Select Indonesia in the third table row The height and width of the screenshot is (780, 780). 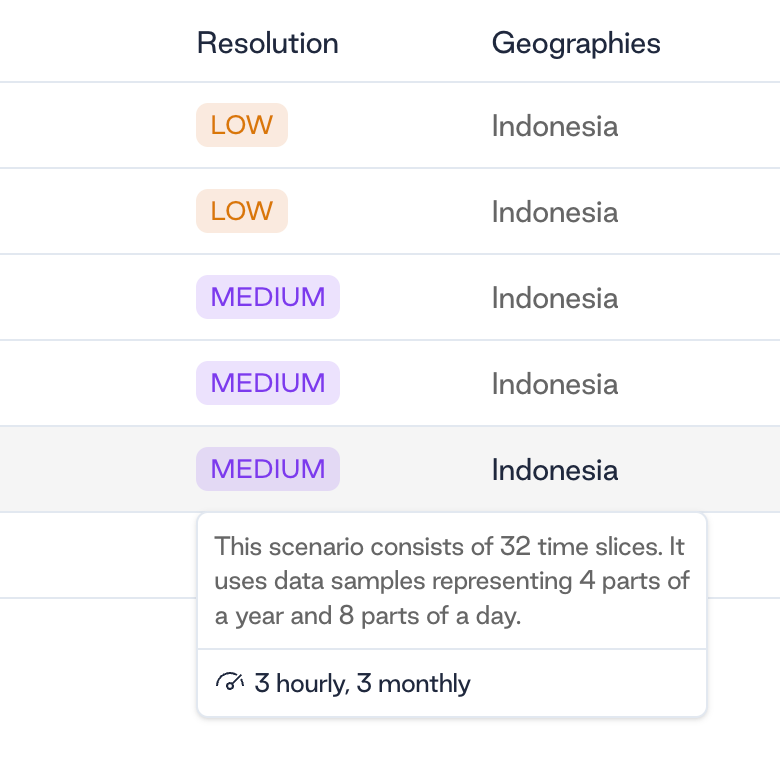pyautogui.click(x=555, y=298)
